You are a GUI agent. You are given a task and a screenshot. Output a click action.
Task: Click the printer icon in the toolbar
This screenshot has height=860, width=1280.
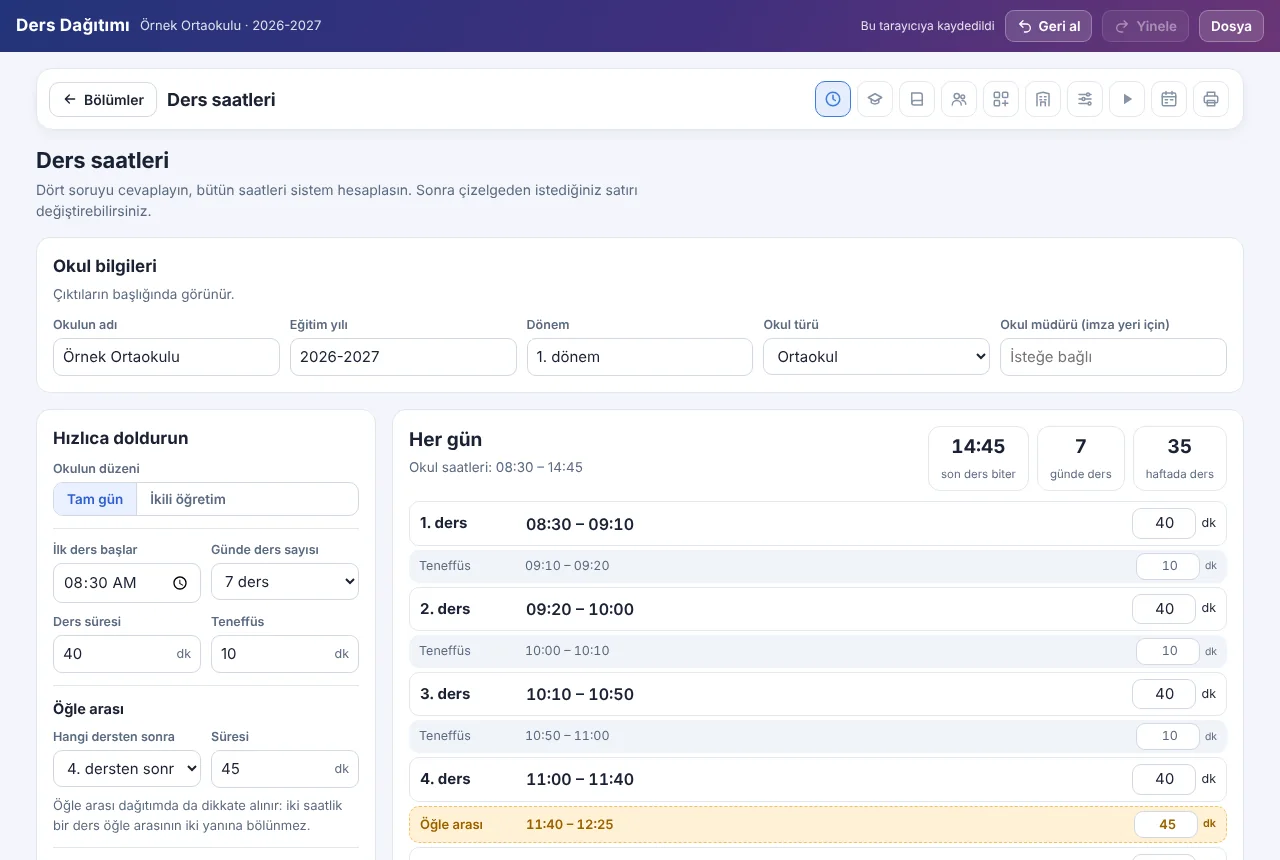tap(1211, 99)
